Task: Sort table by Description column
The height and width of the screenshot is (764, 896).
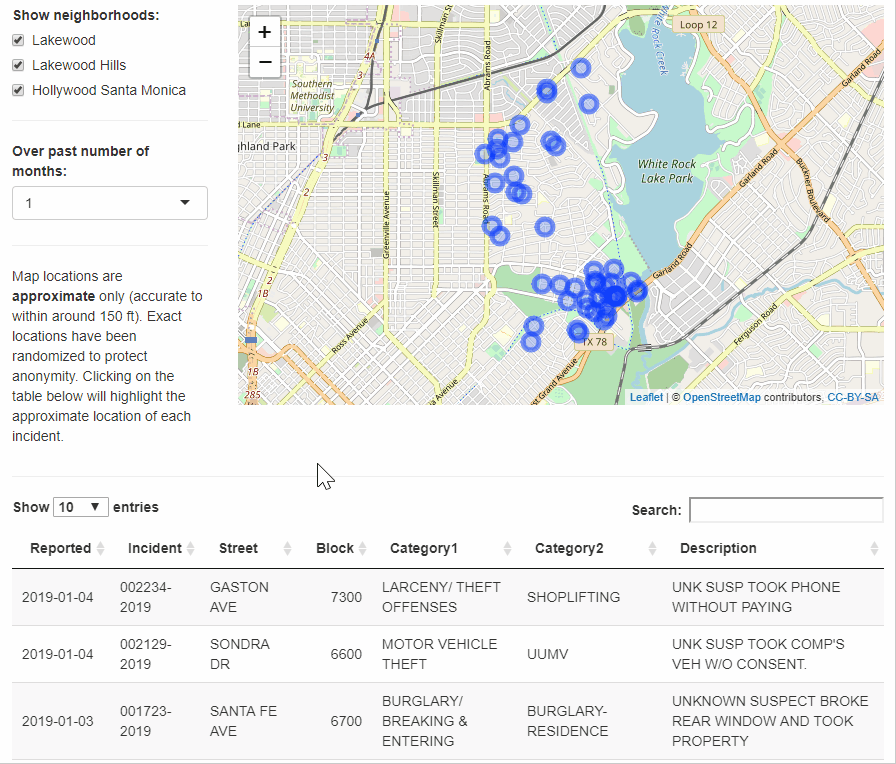Action: pos(773,549)
